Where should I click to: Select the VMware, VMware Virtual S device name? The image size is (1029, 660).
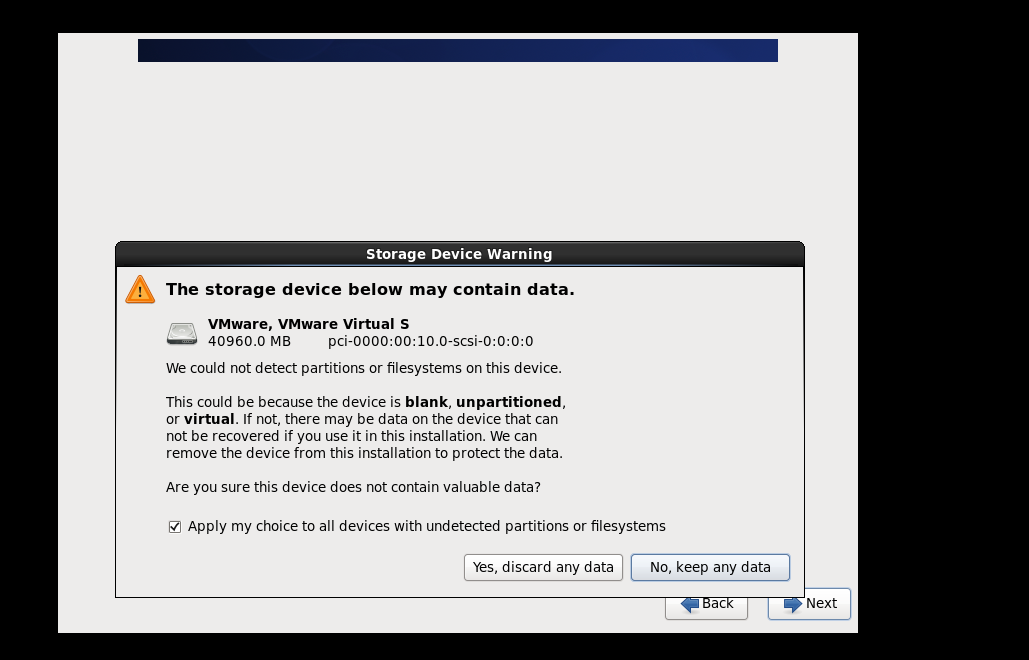(308, 324)
